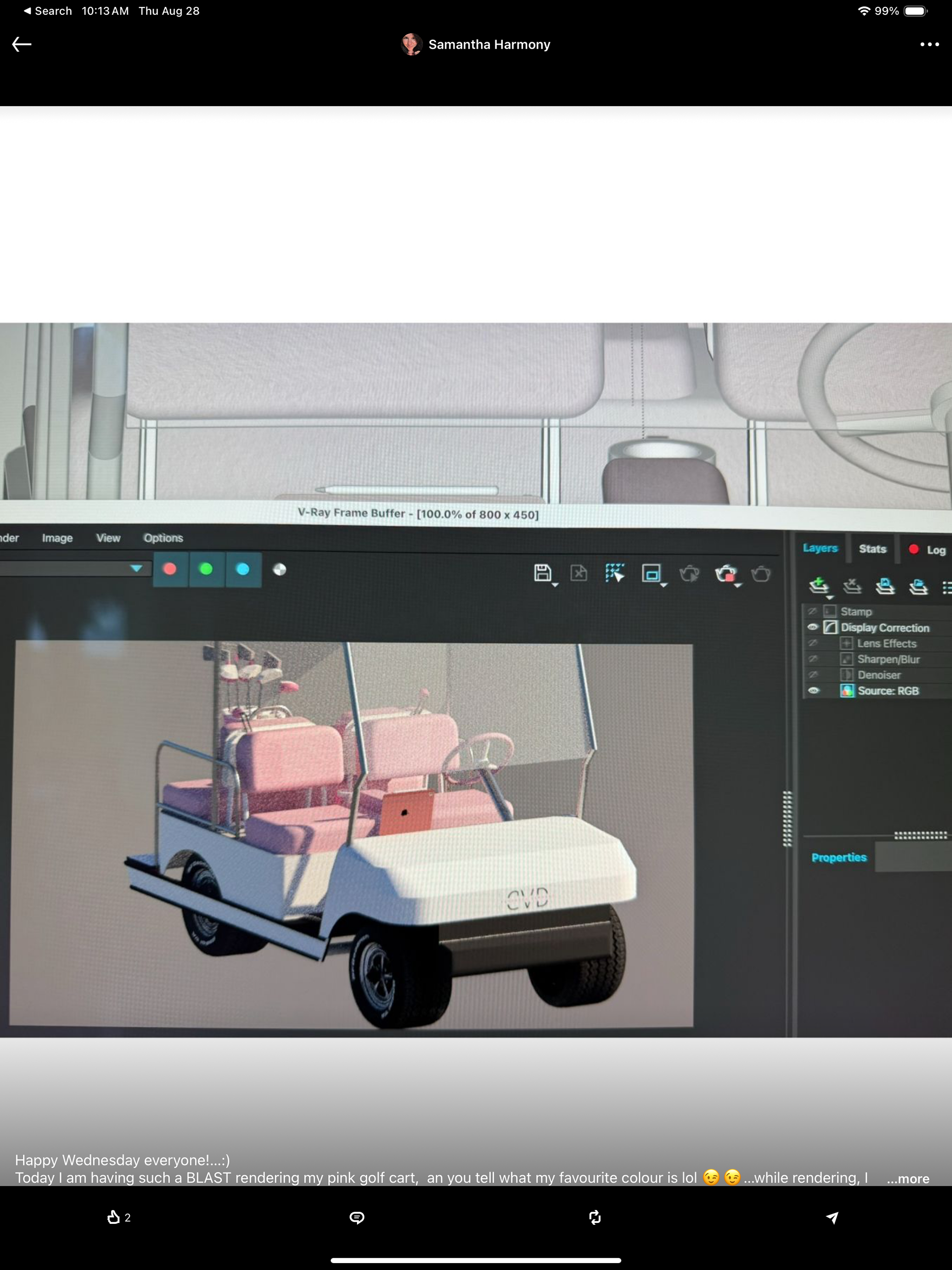Switch to the Stats tab
952x1270 pixels.
tap(872, 549)
